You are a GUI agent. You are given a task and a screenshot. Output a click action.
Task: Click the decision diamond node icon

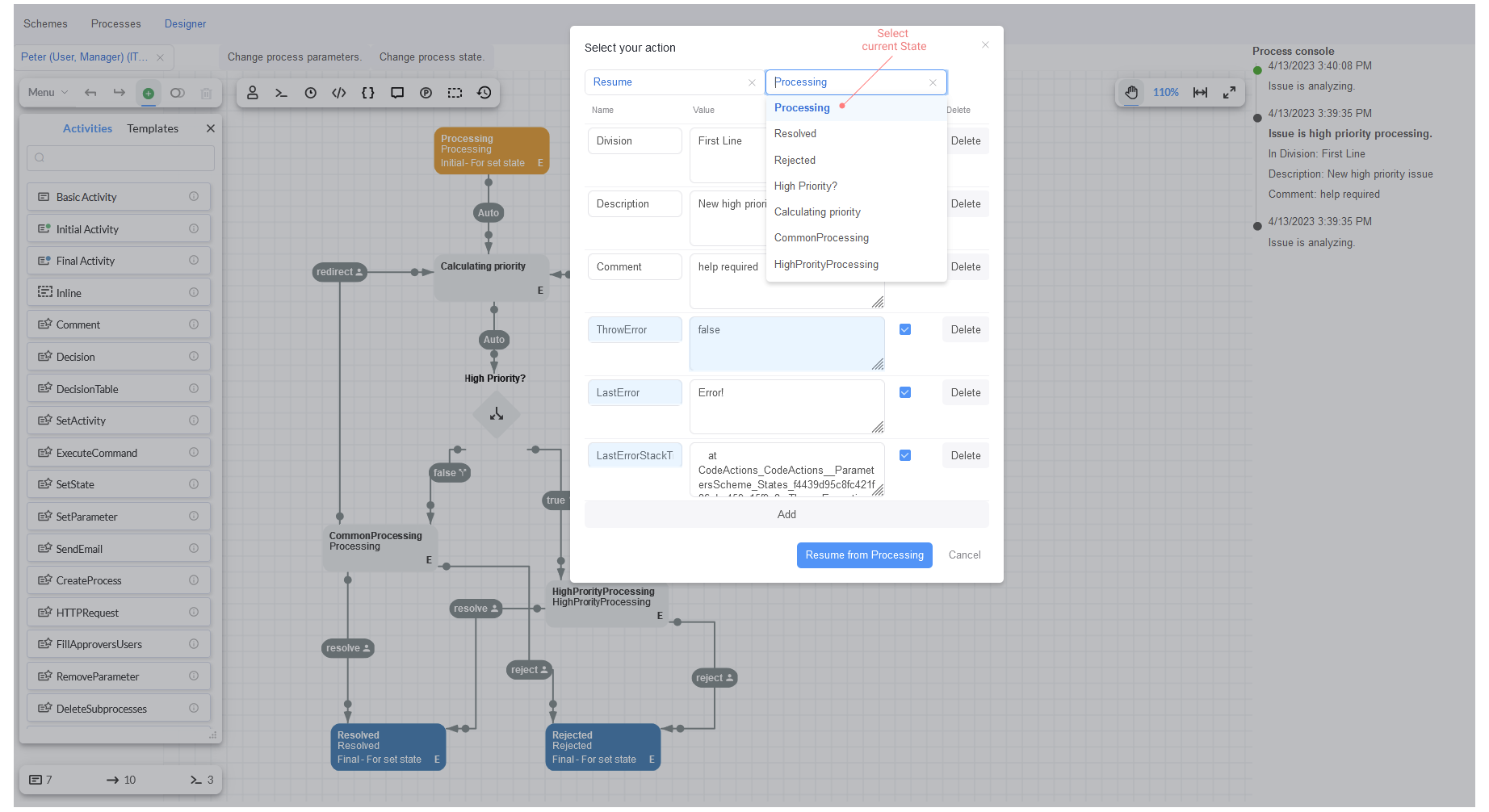click(x=497, y=415)
